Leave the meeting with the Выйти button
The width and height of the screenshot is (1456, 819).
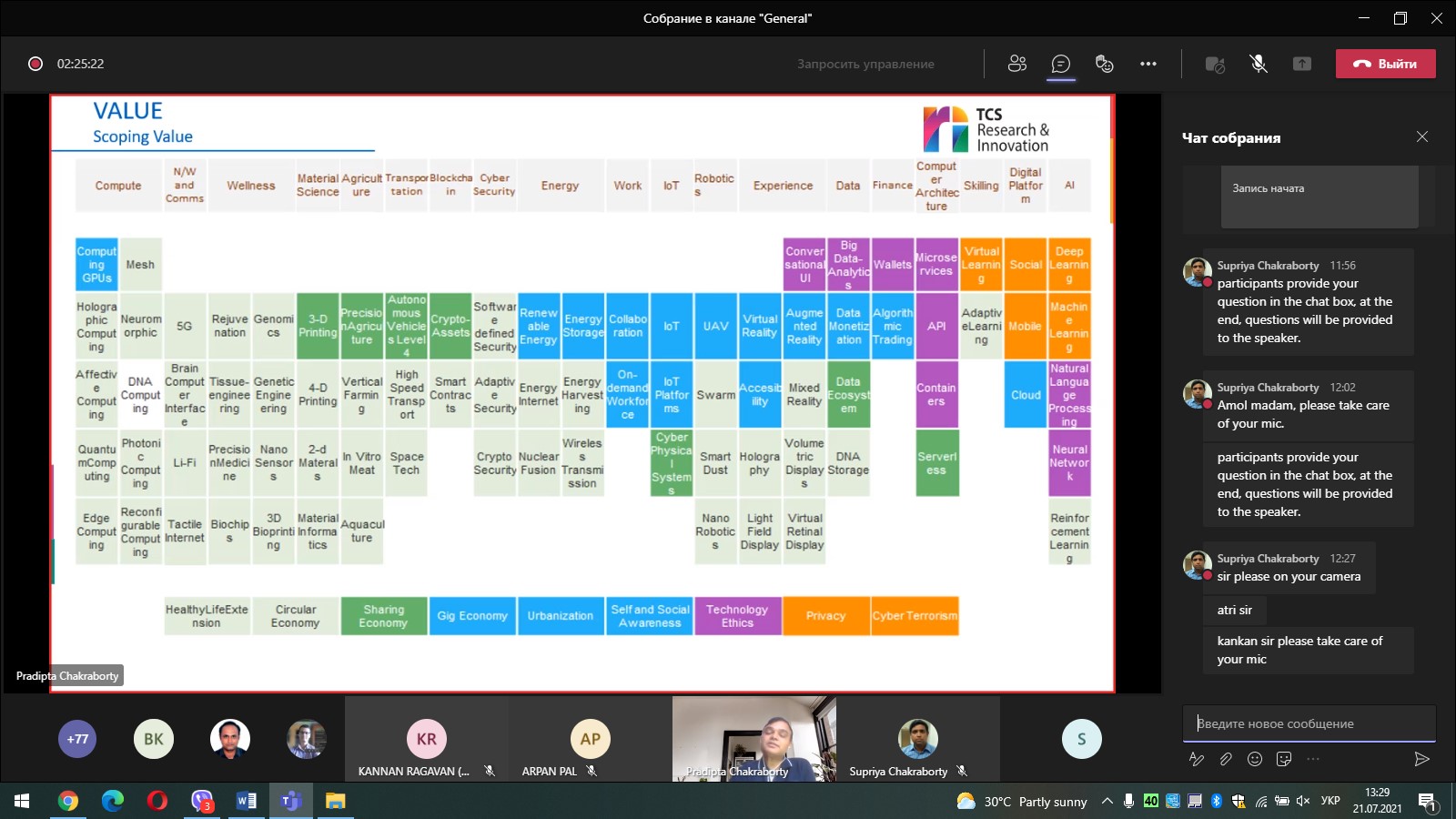1385,64
